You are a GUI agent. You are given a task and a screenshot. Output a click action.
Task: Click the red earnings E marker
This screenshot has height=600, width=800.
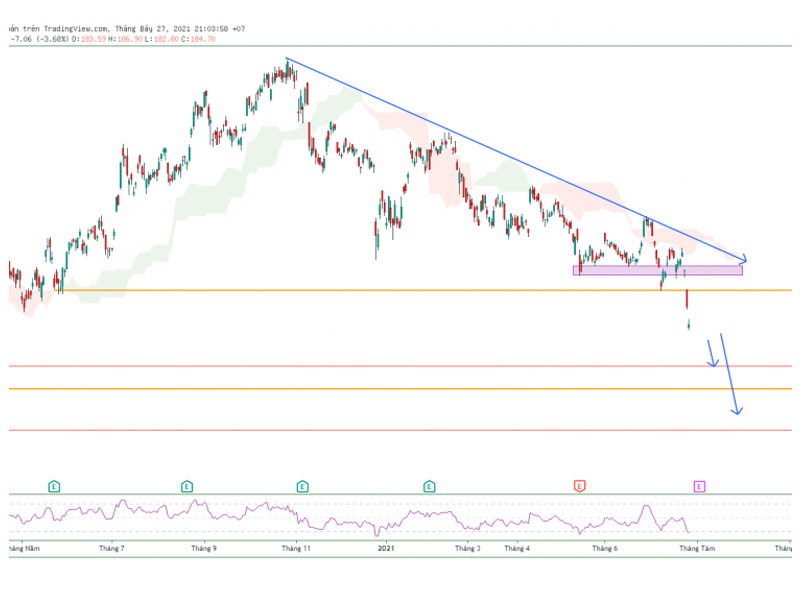tap(579, 486)
